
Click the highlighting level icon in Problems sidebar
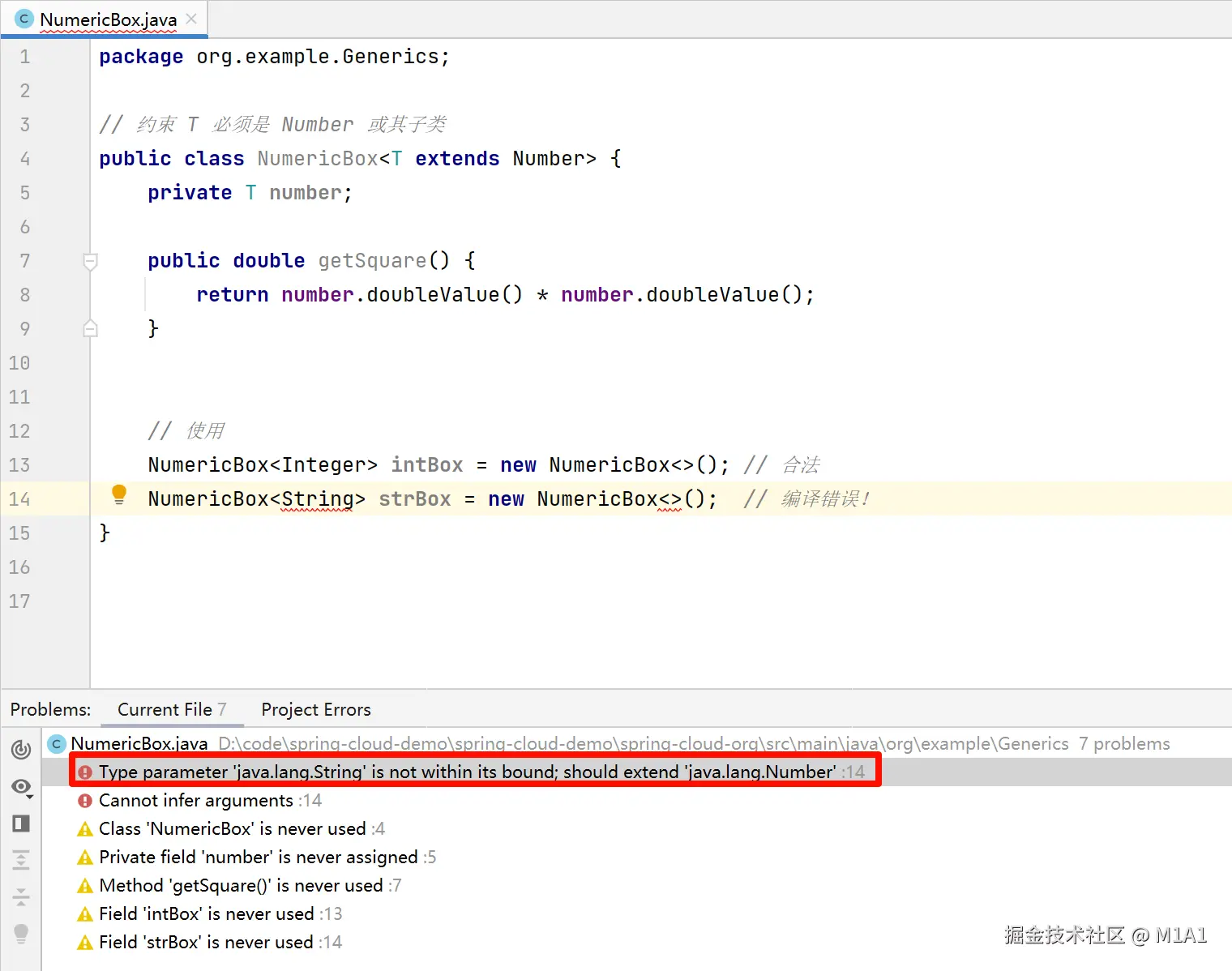(x=21, y=750)
